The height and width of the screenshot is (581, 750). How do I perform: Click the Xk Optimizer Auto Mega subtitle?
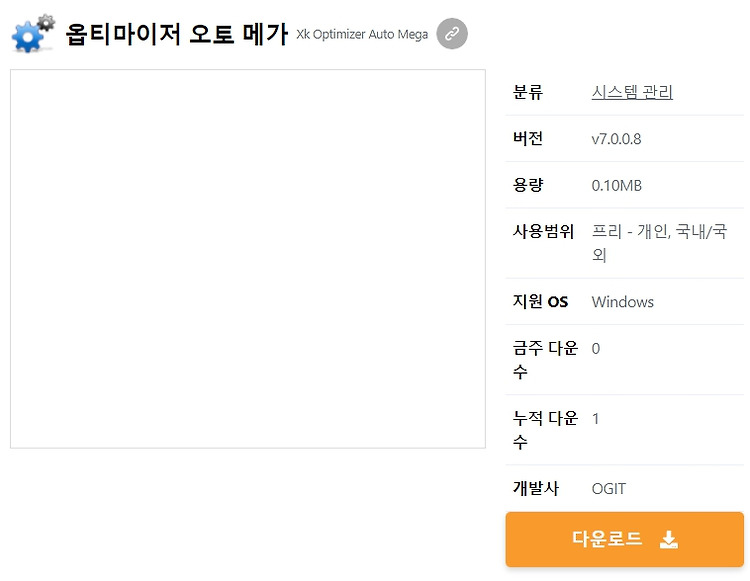point(362,34)
